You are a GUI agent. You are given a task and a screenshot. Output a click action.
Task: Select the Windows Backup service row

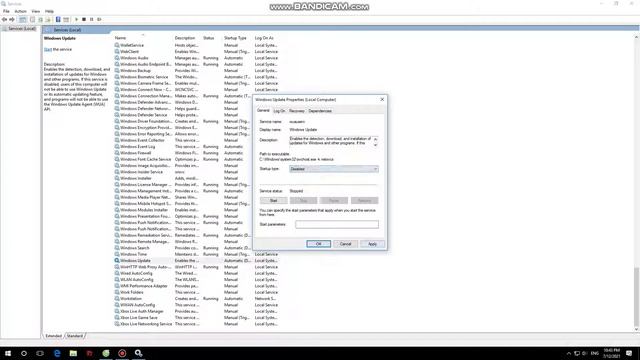(196, 71)
